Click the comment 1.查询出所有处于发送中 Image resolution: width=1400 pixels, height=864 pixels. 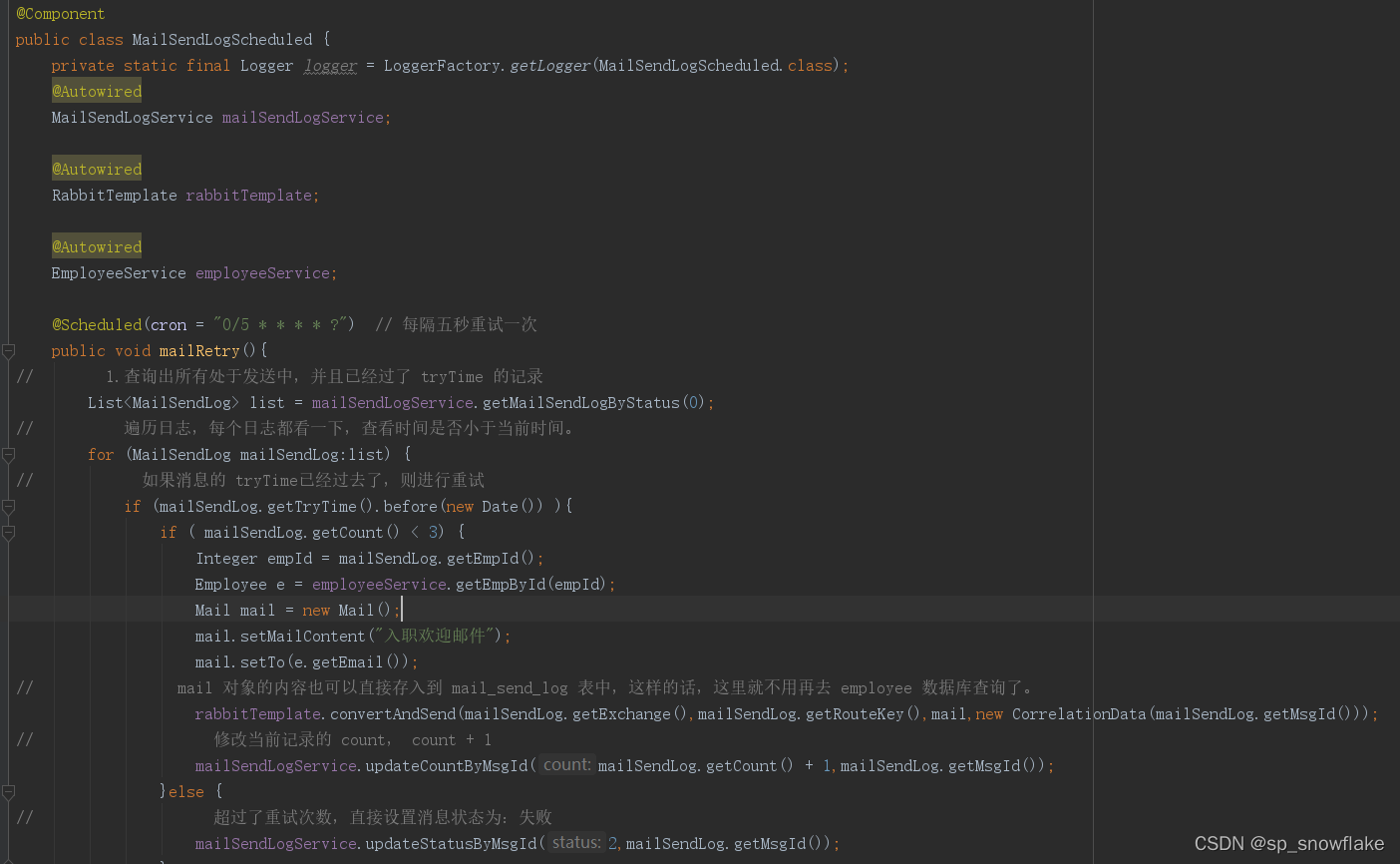tap(324, 377)
